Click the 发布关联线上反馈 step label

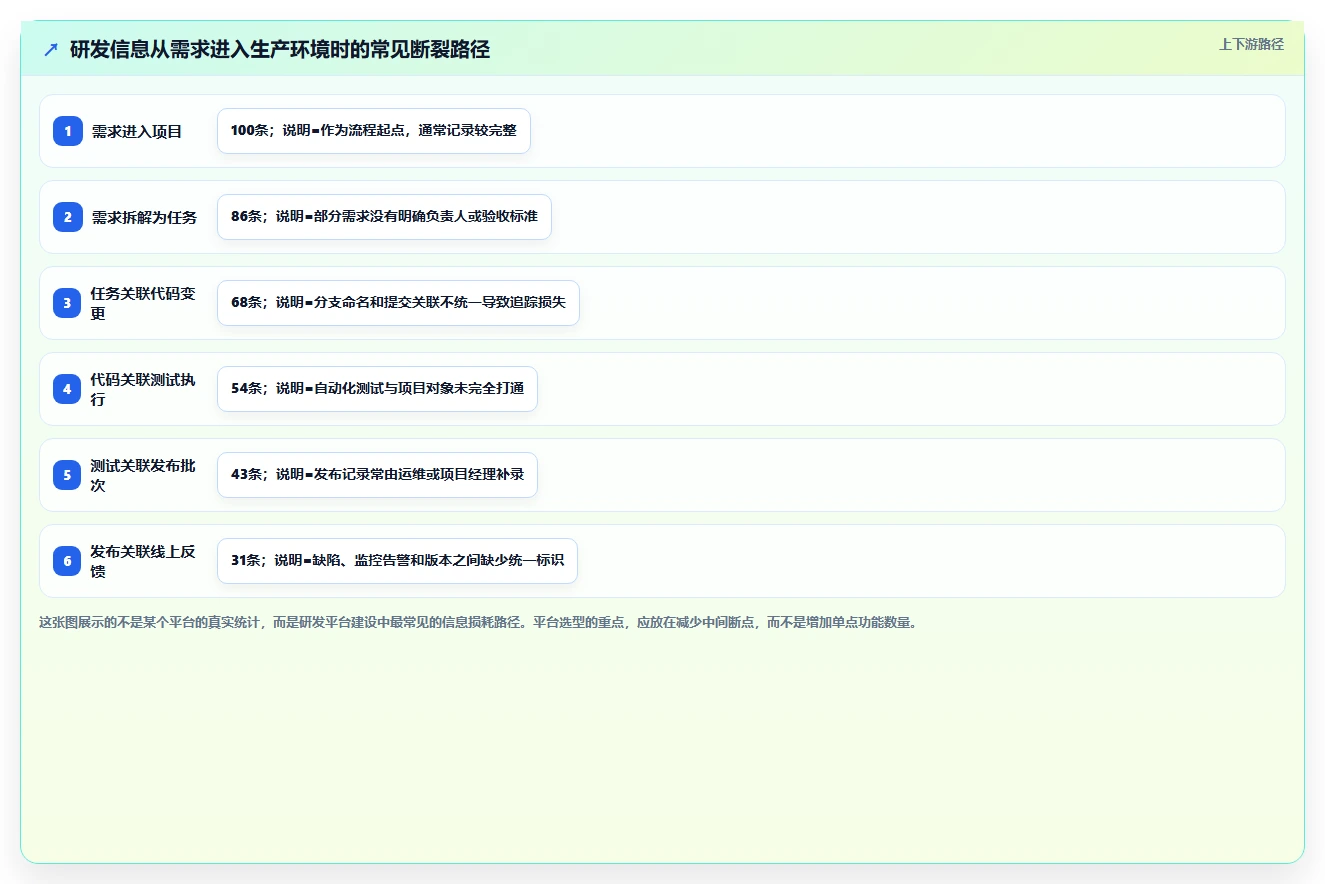click(143, 561)
